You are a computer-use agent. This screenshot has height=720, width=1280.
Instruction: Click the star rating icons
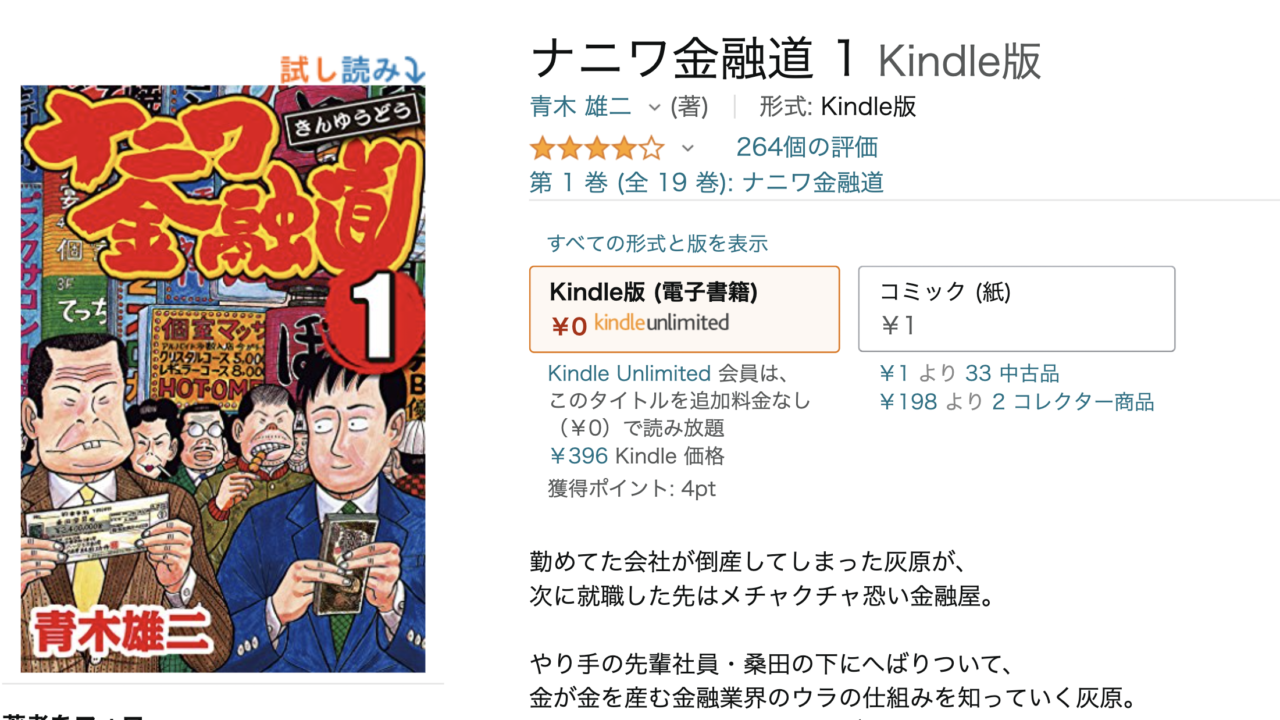point(597,149)
